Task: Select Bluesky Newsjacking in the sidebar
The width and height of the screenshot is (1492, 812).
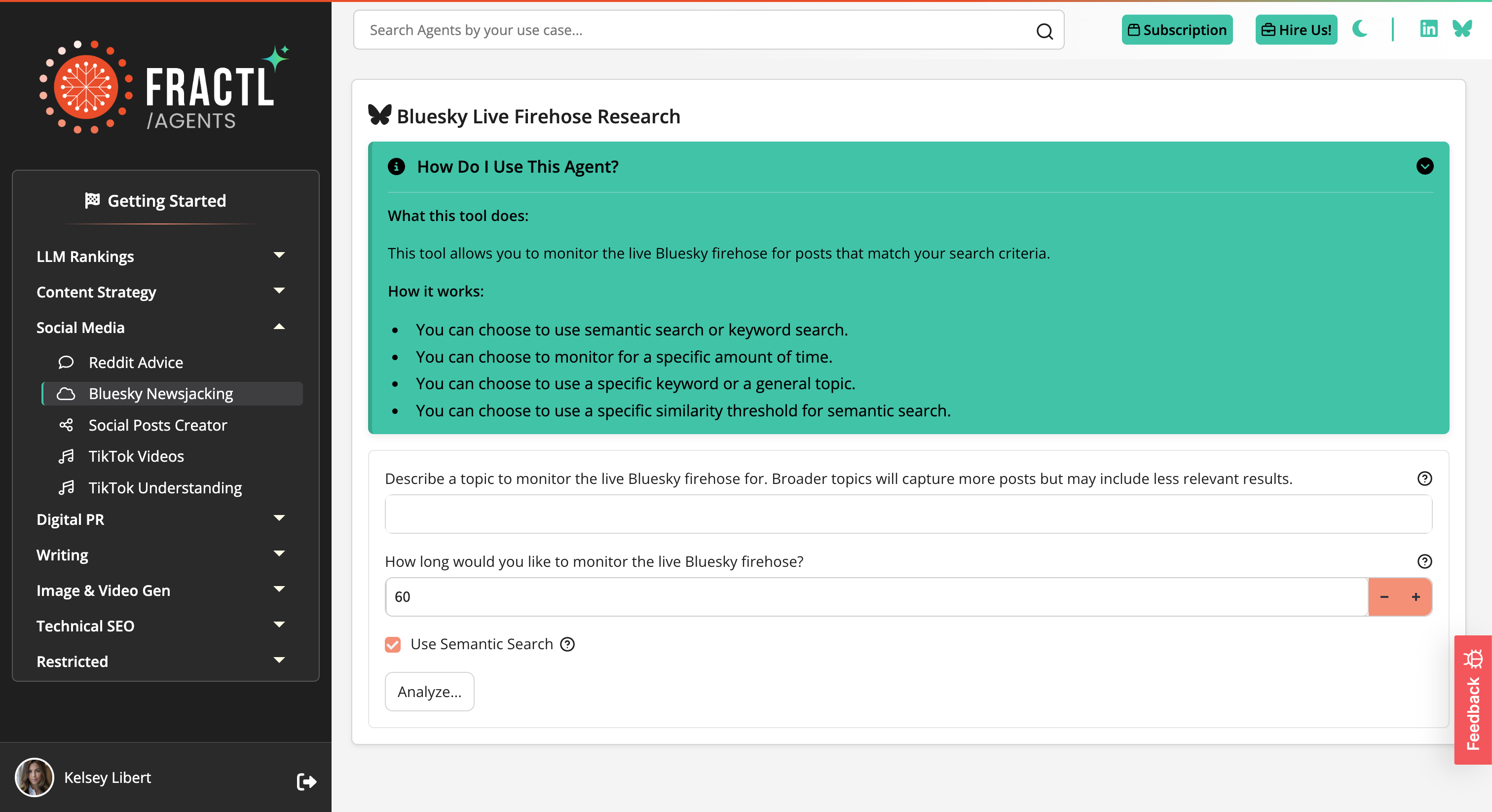Action: coord(160,393)
